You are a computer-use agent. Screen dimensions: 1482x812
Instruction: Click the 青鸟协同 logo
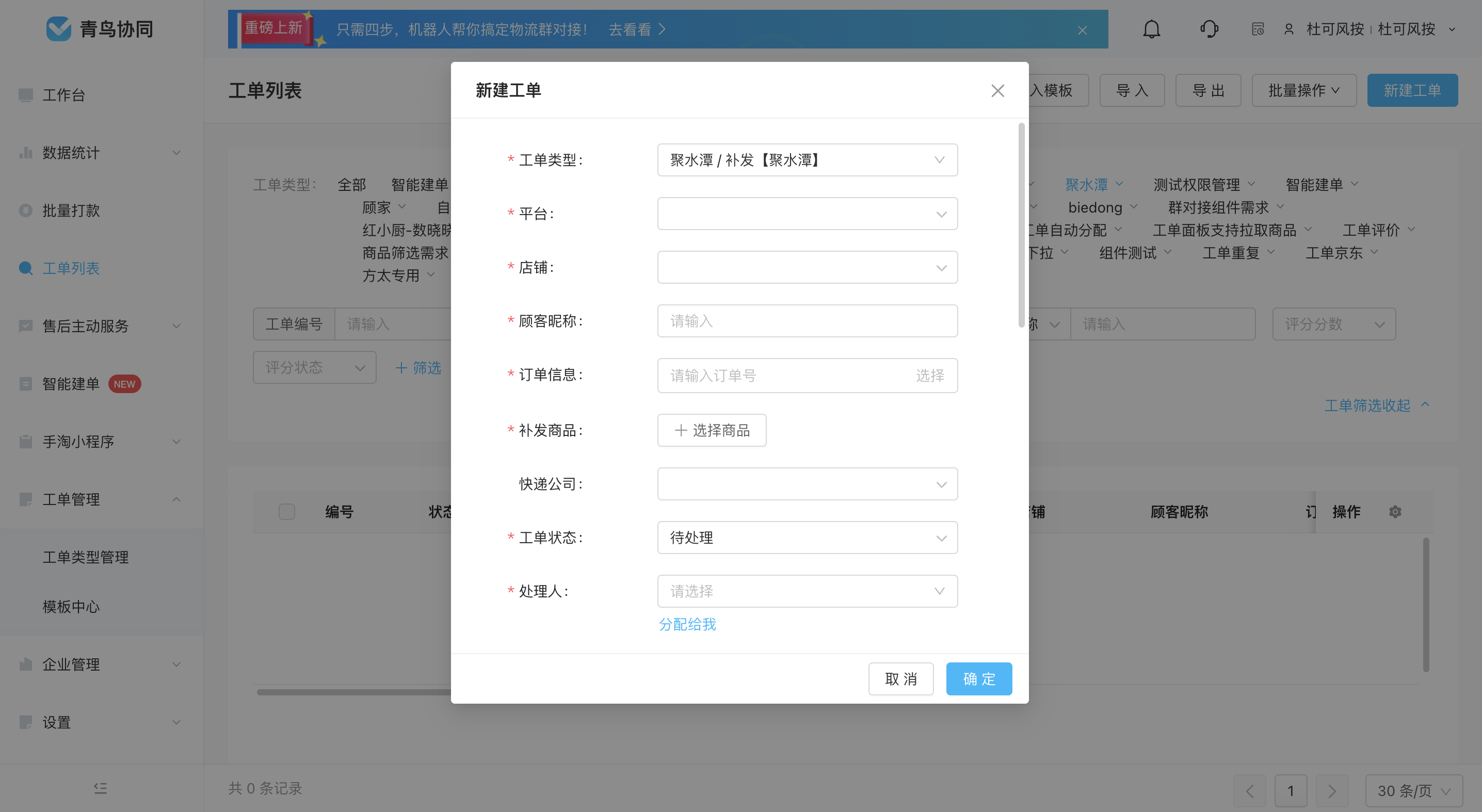click(100, 29)
